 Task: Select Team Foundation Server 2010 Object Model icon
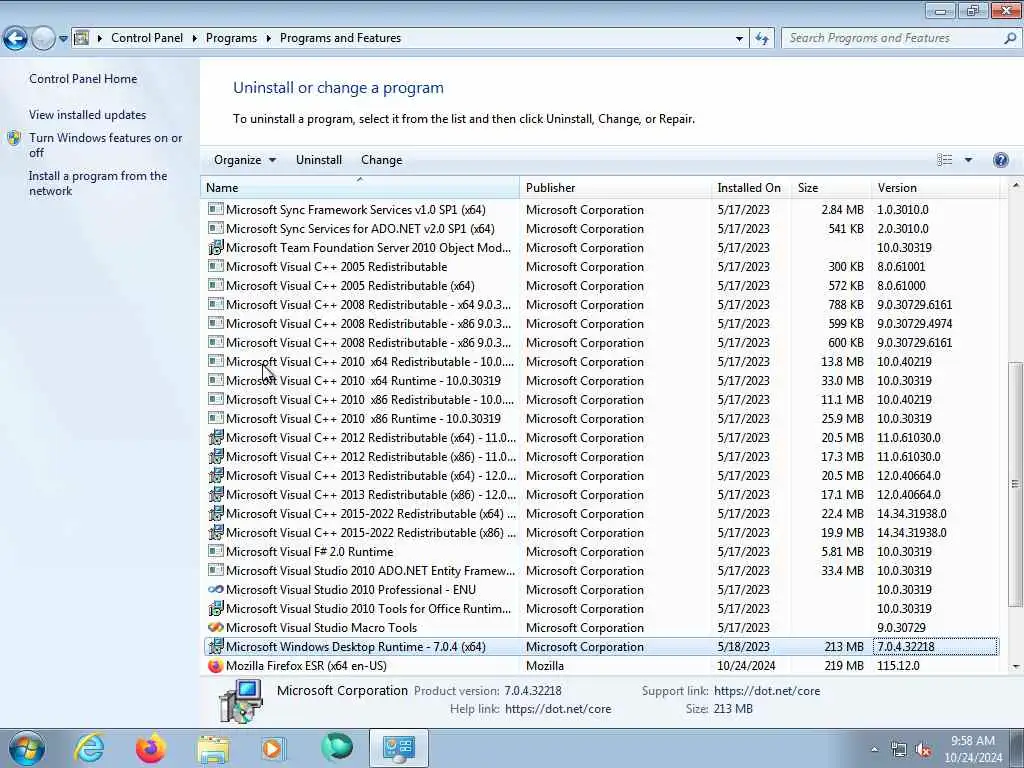point(215,248)
